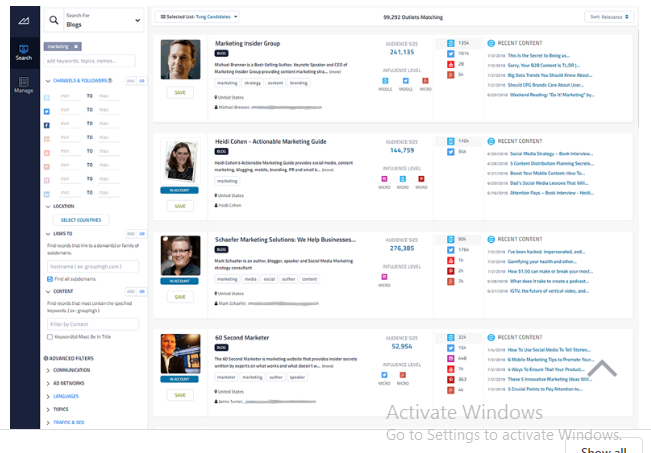Click the scroll-to-top chevron arrow
The image size is (651, 453).
602,369
